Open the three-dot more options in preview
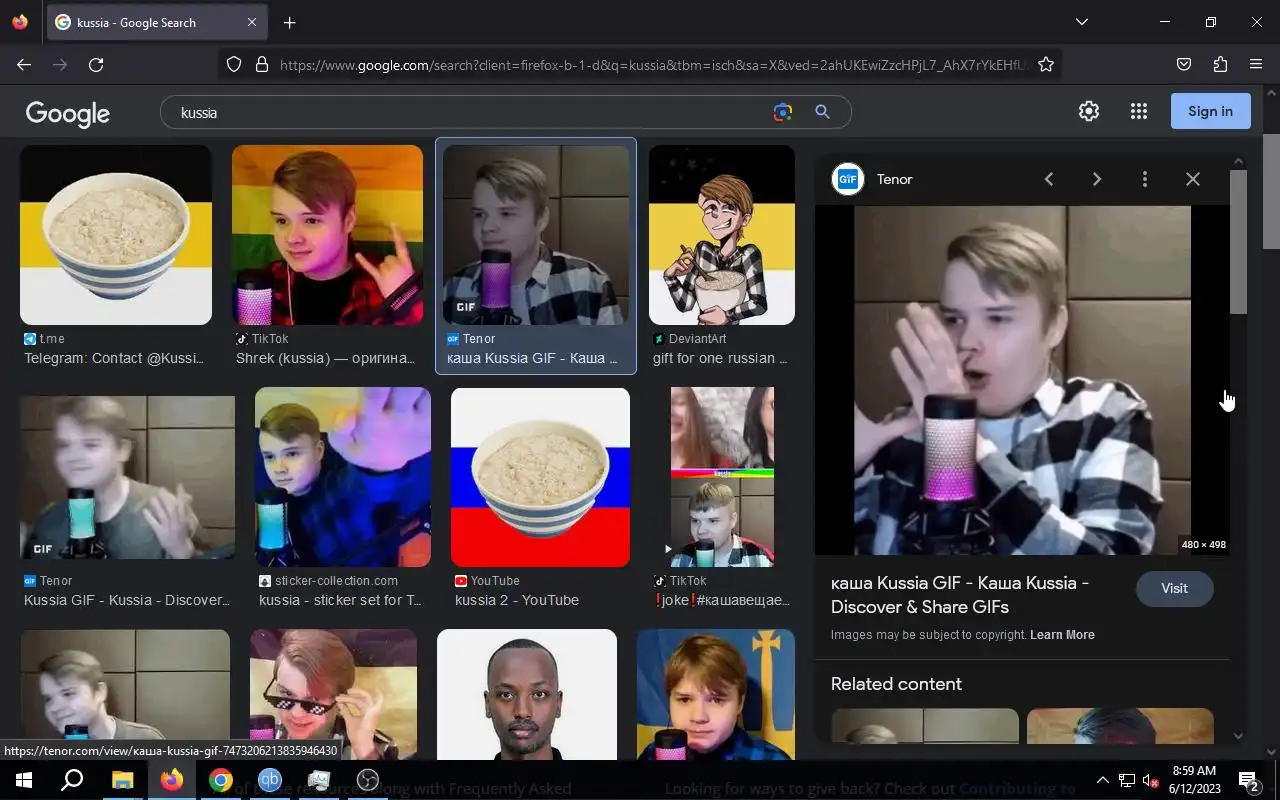This screenshot has height=800, width=1280. pyautogui.click(x=1144, y=179)
